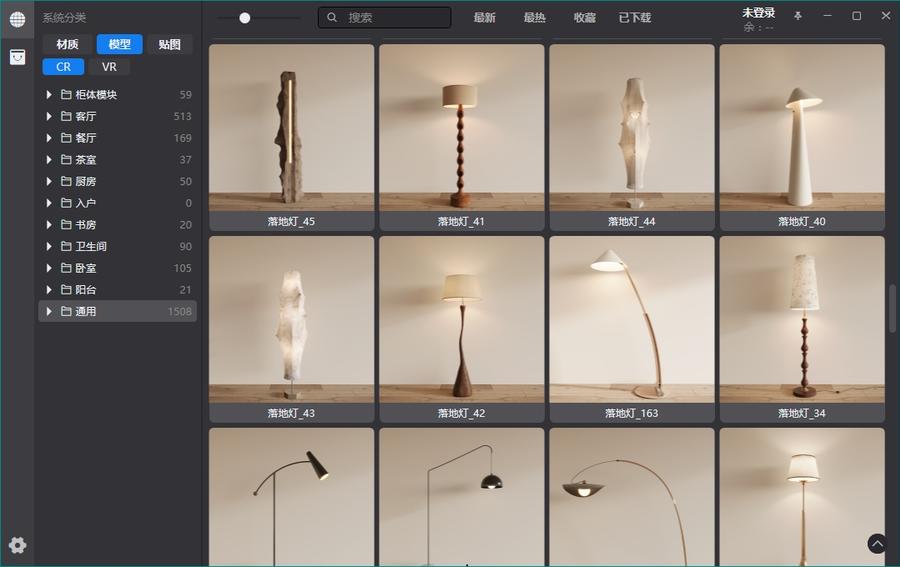Click the folder icon beside 卧室

pyautogui.click(x=66, y=268)
